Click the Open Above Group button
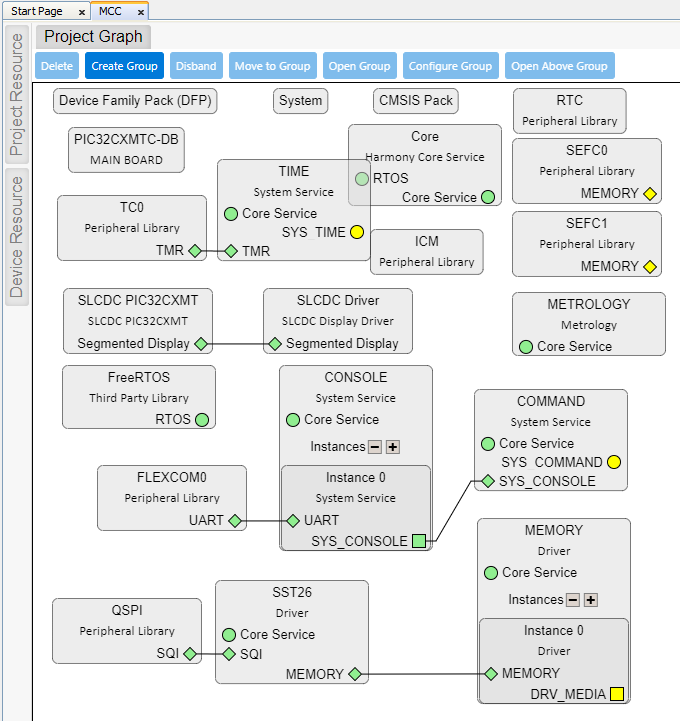The image size is (680, 721). (559, 66)
